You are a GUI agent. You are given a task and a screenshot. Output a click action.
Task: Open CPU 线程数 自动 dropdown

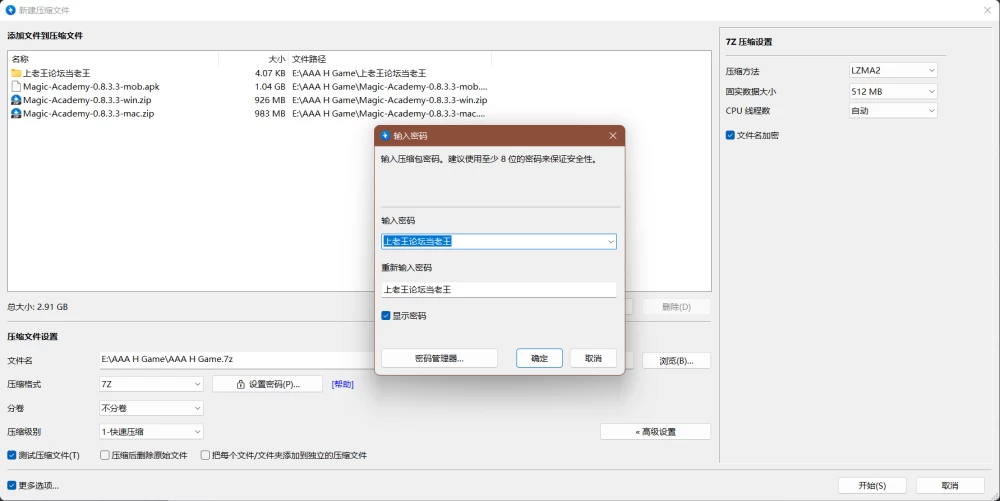pos(893,111)
